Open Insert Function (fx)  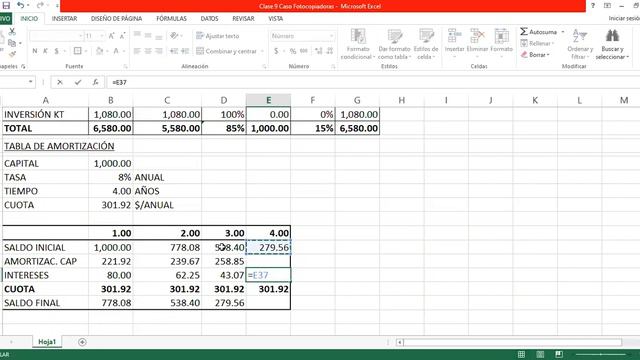click(x=95, y=82)
